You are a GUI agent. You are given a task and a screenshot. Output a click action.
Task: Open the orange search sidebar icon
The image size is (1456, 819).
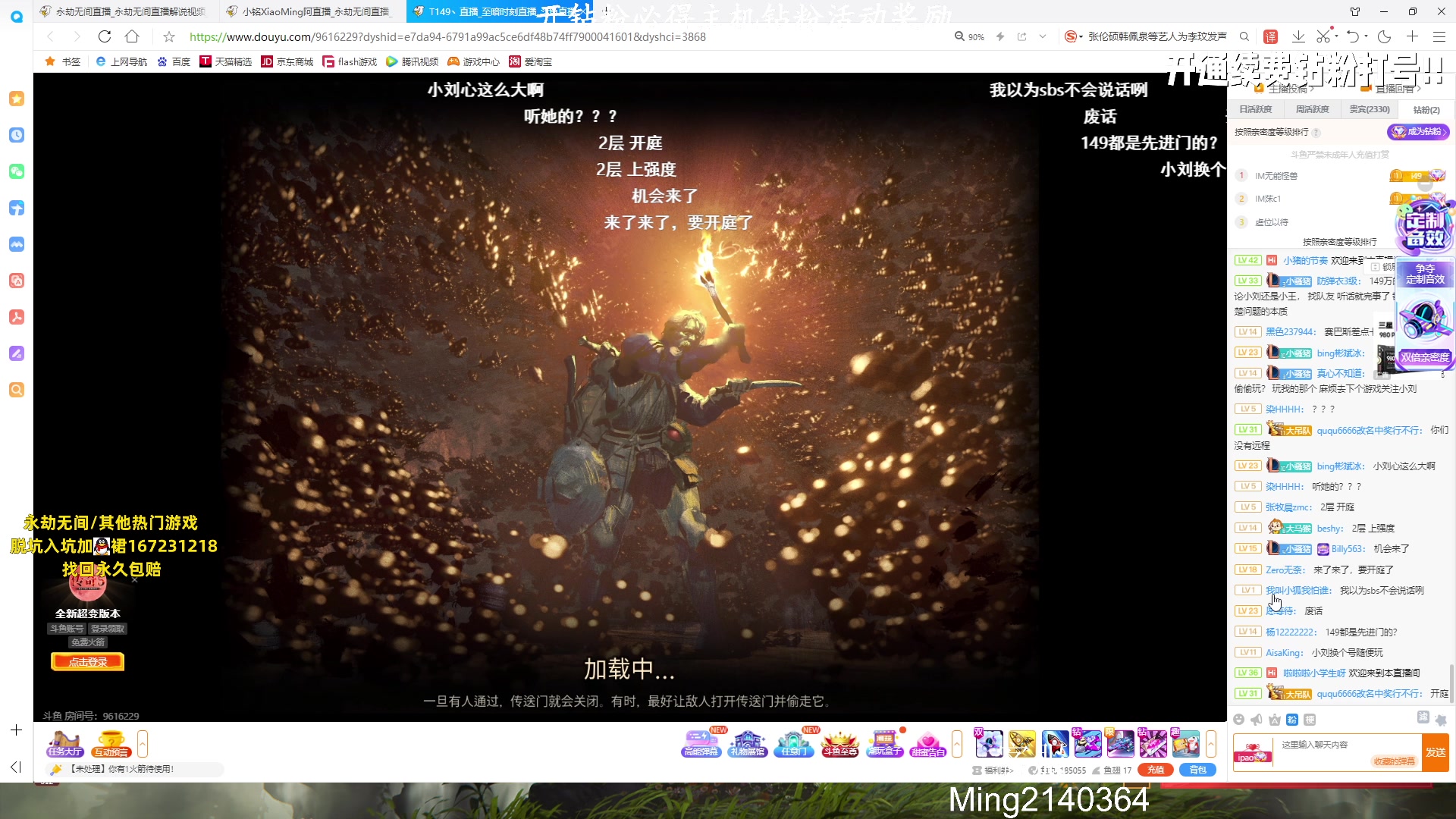tap(17, 390)
